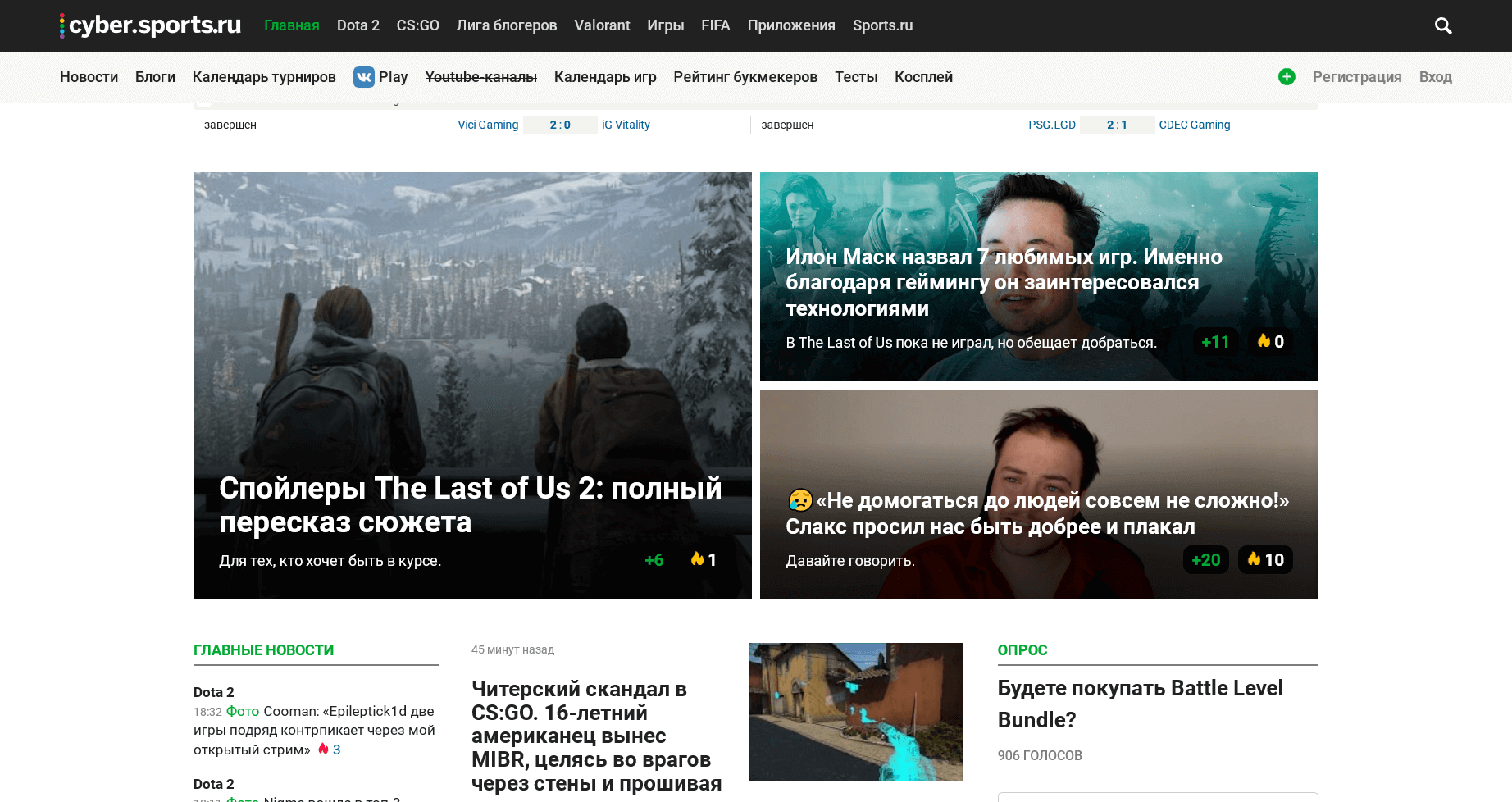
Task: Open the Valorant section
Action: click(x=602, y=25)
